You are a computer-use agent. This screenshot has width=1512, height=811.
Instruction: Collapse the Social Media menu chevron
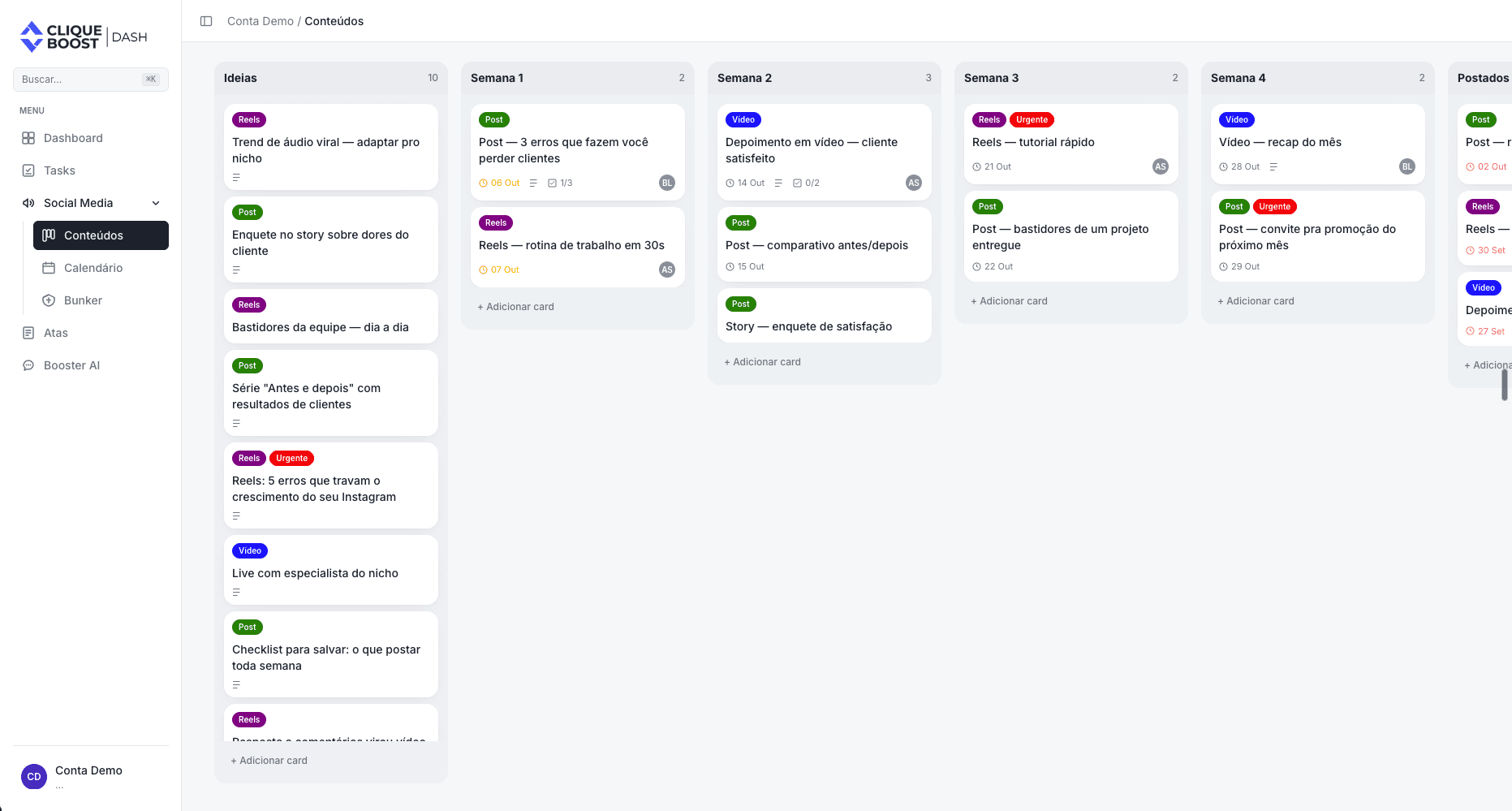[x=156, y=203]
